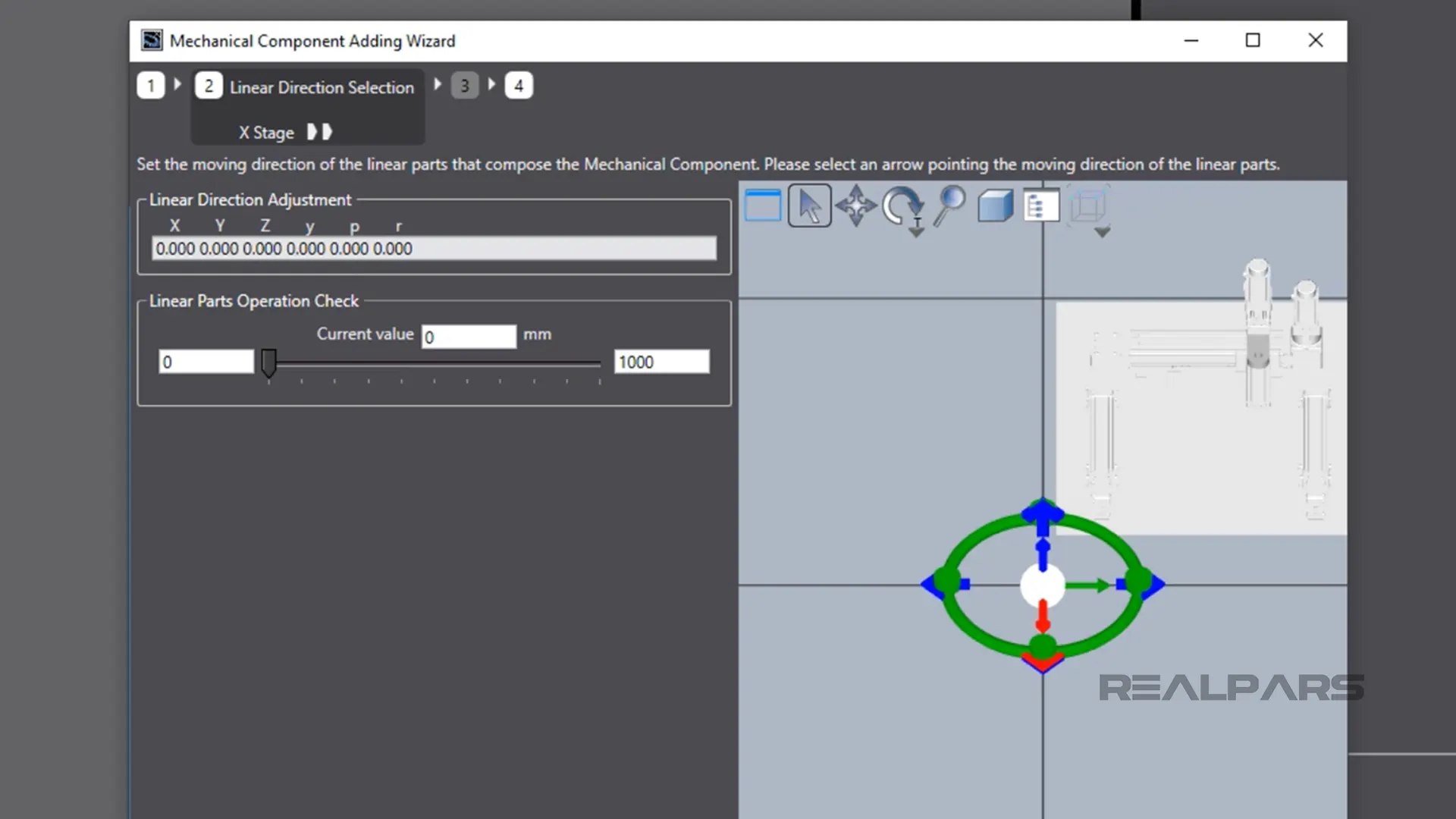Image resolution: width=1456 pixels, height=819 pixels.
Task: Expand step 4 in the wizard
Action: (518, 86)
